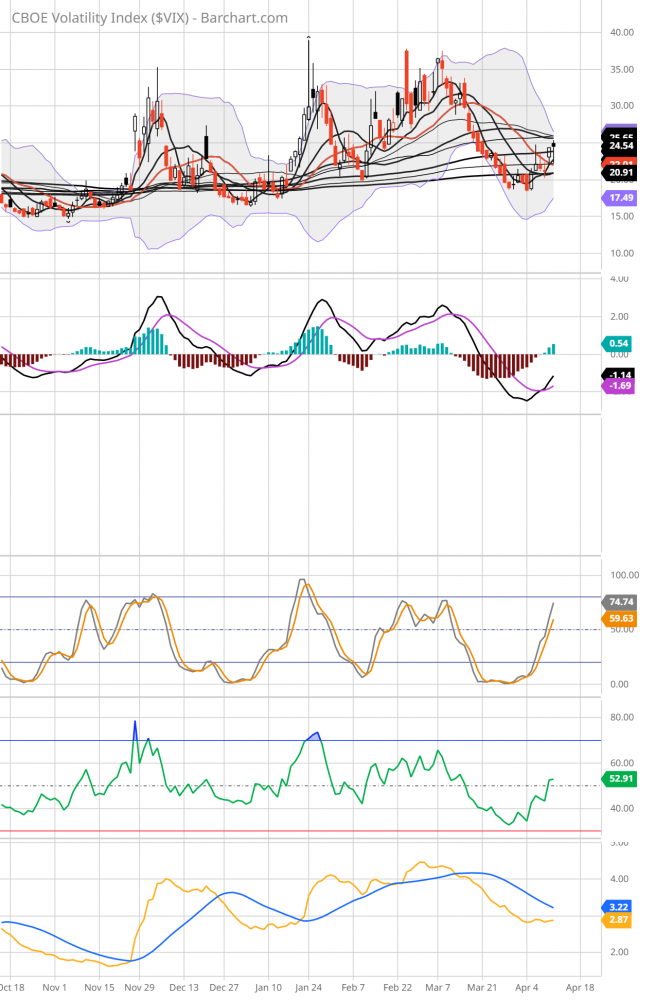Screen dimensions: 655x1000
Task: Select the green 52.91 RSI value label
Action: pos(622,776)
